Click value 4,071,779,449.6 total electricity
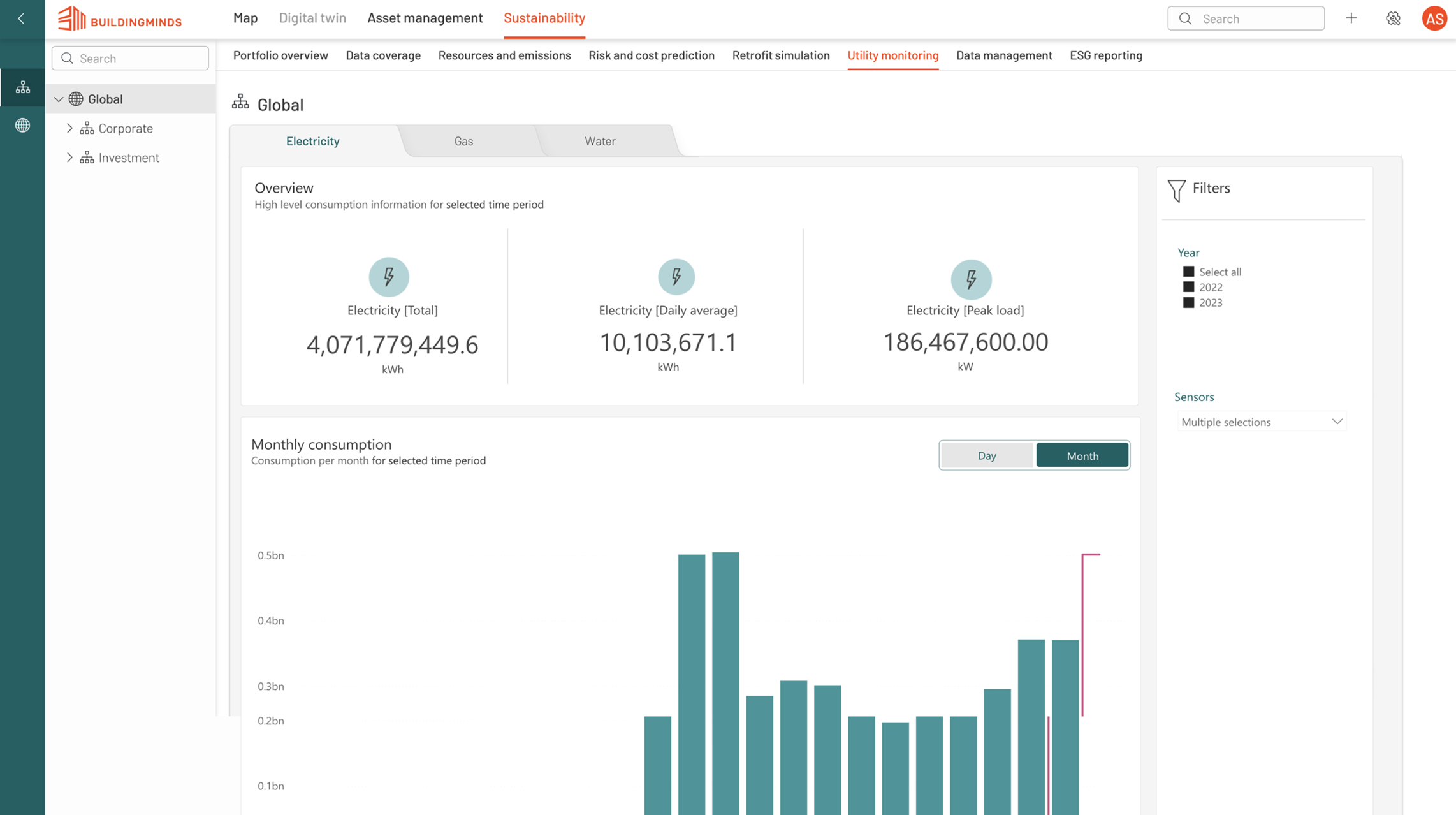1456x815 pixels. pos(392,345)
